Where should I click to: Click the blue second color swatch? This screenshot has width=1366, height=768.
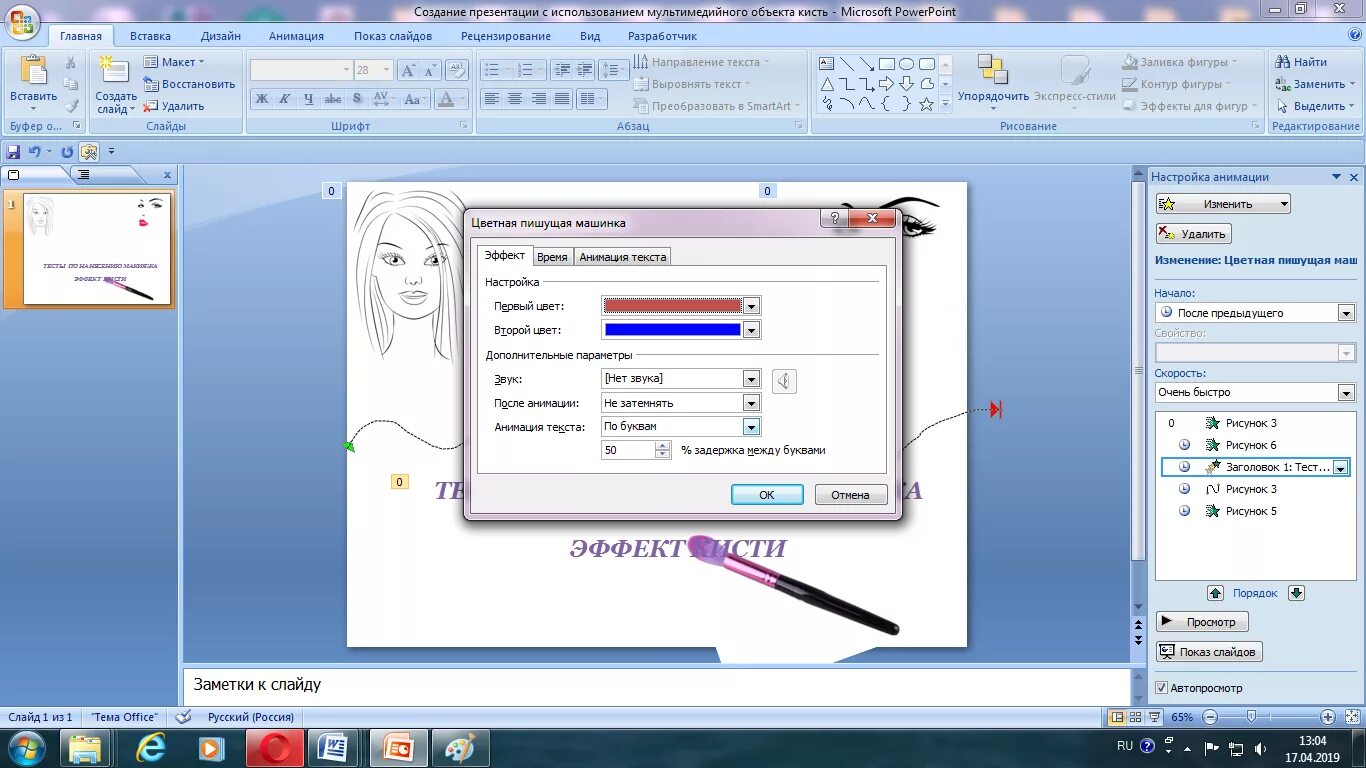pyautogui.click(x=672, y=330)
